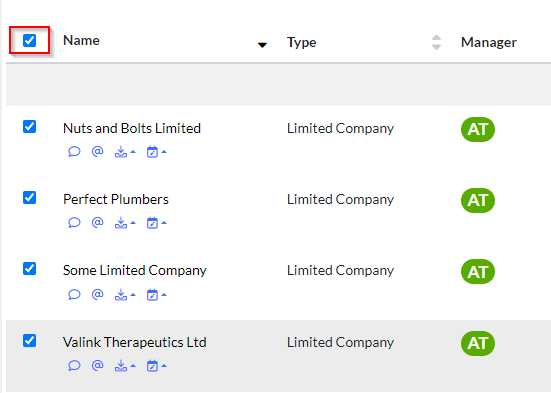The height and width of the screenshot is (393, 551).
Task: Uncheck the select-all checkbox in header
Action: [30, 40]
